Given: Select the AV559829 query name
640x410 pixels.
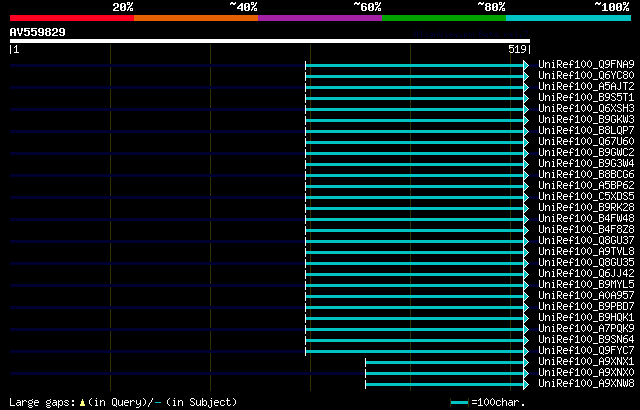Looking at the screenshot, I should [38, 32].
